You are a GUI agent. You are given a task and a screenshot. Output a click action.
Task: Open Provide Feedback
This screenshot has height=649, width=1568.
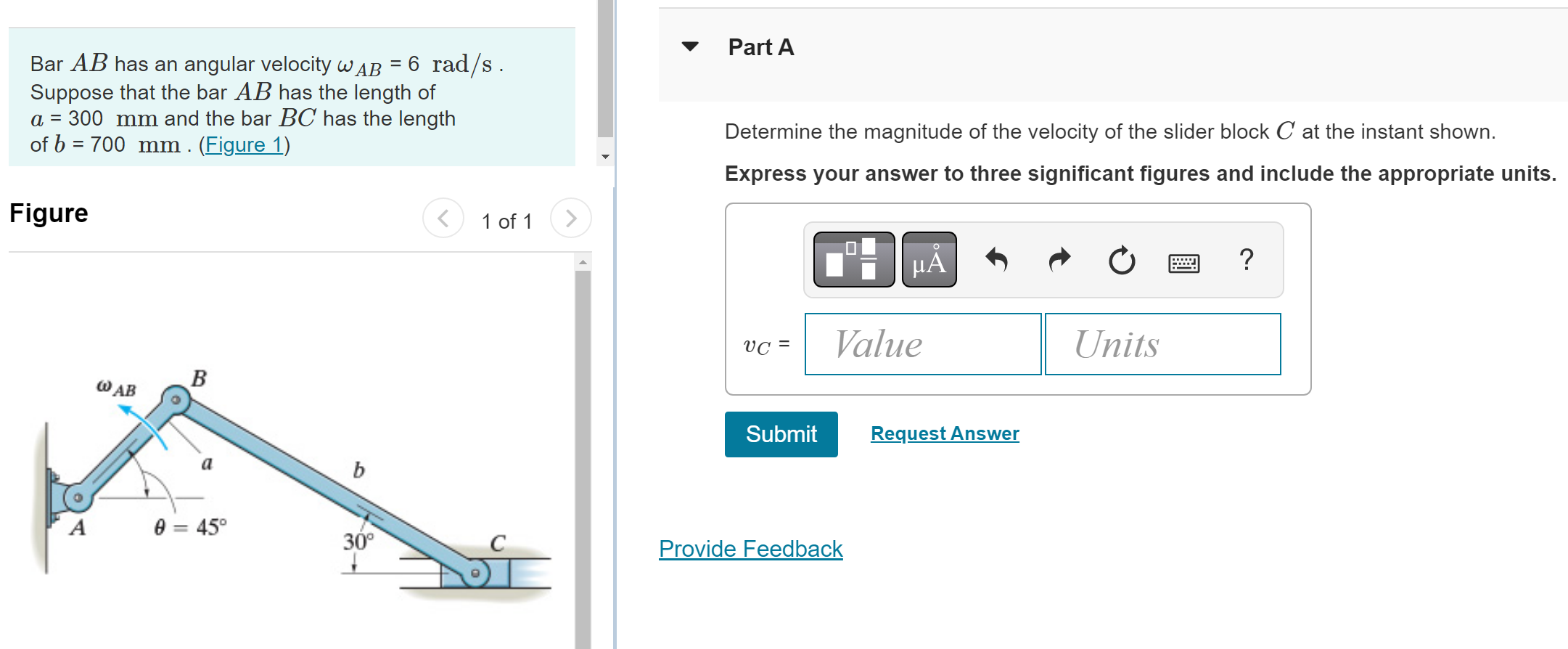point(750,549)
